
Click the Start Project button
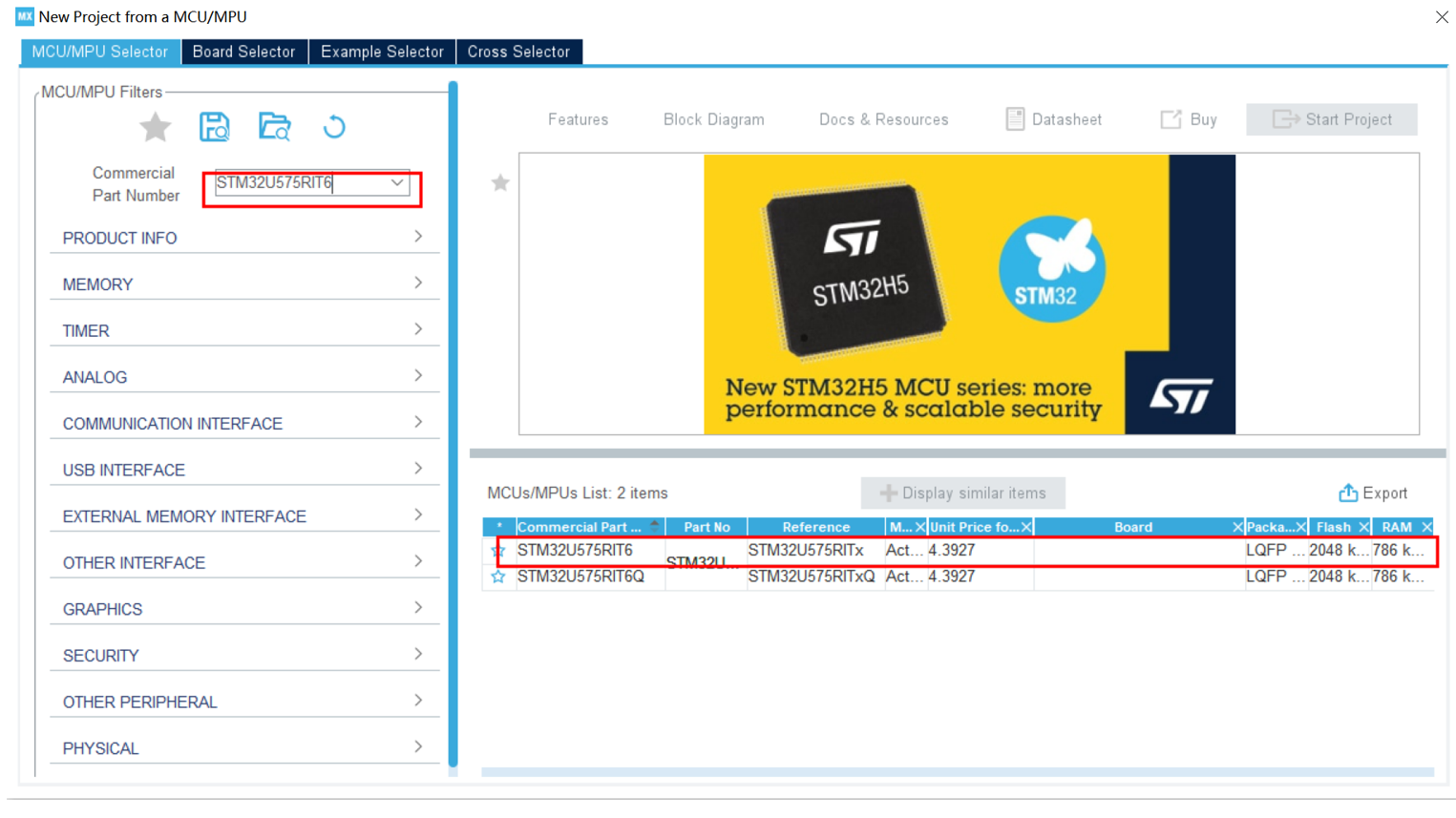[x=1332, y=119]
